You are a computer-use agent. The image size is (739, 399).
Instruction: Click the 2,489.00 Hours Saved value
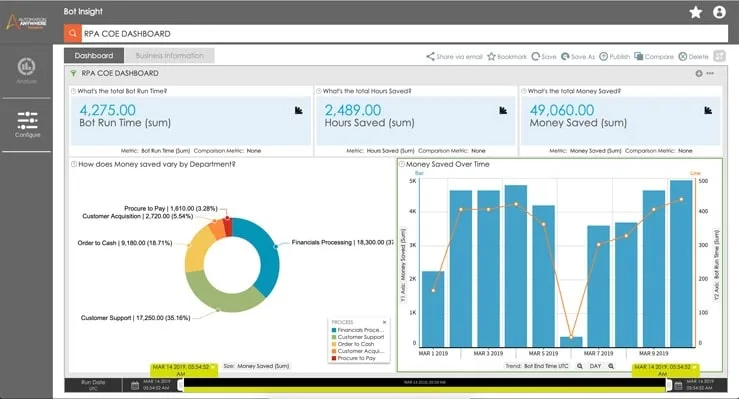pos(353,110)
